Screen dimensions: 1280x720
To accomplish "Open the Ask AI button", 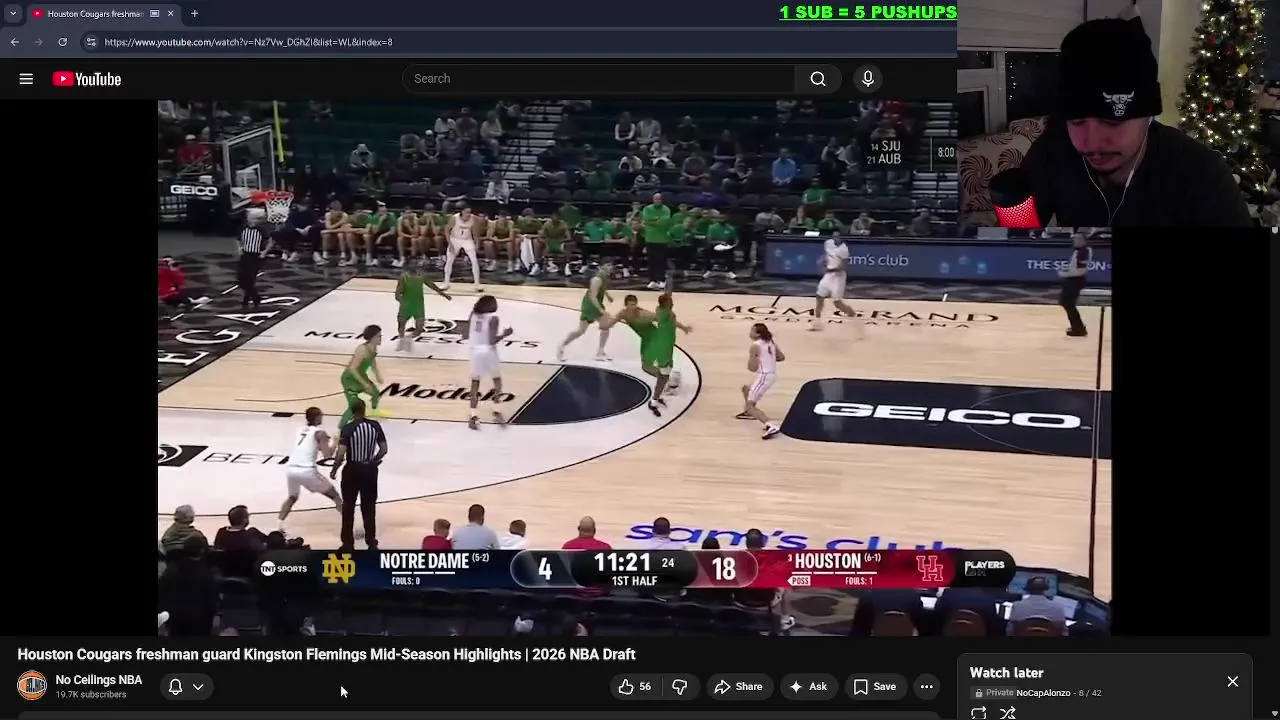I will tap(808, 686).
